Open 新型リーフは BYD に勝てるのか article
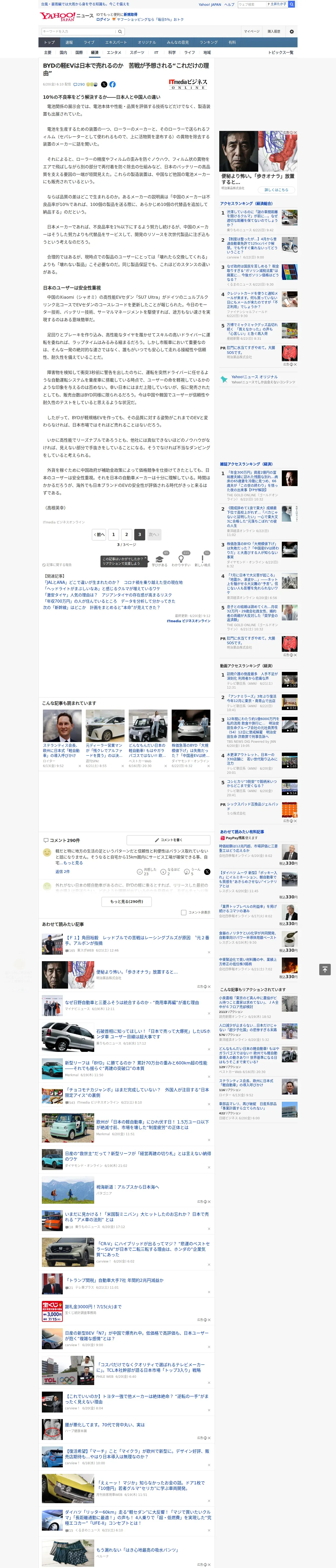The image size is (336, 1568). tap(137, 1066)
